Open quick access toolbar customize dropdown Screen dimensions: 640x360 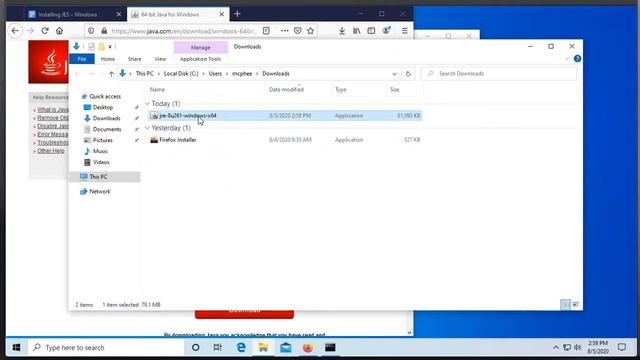tap(110, 47)
